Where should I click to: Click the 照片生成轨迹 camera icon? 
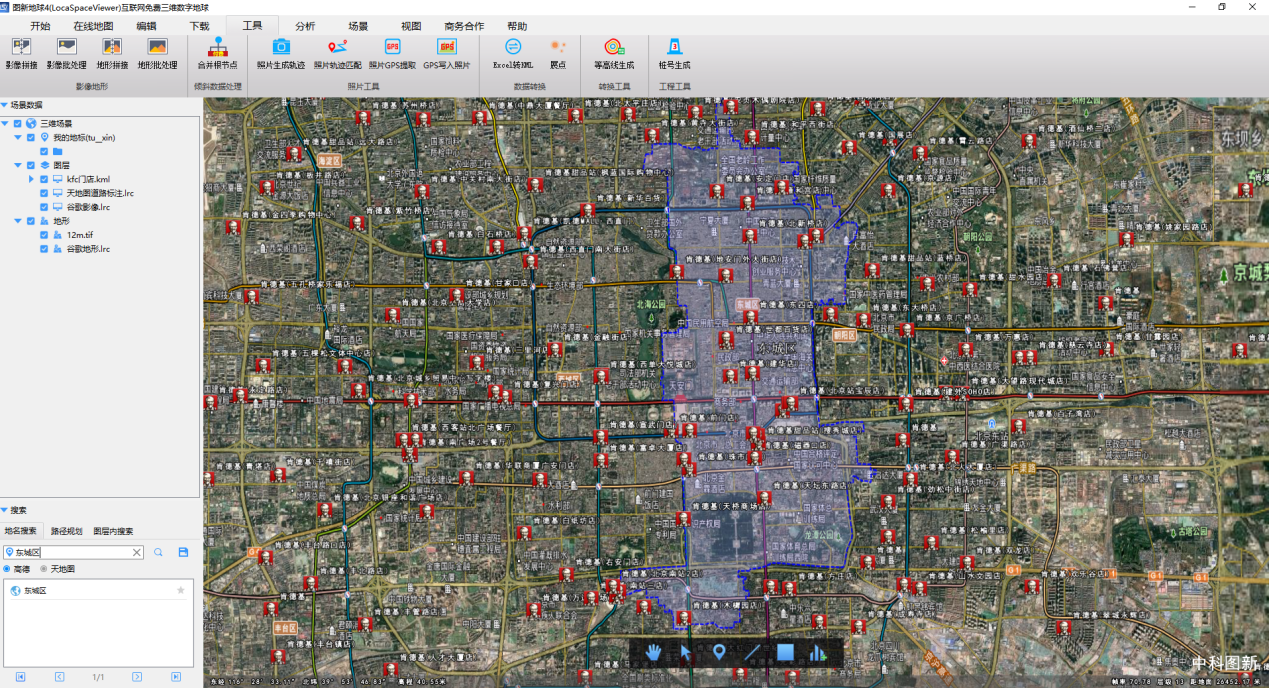(281, 47)
